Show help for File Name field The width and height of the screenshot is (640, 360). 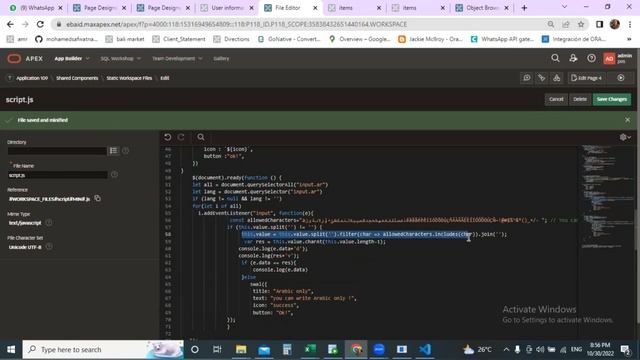(114, 175)
